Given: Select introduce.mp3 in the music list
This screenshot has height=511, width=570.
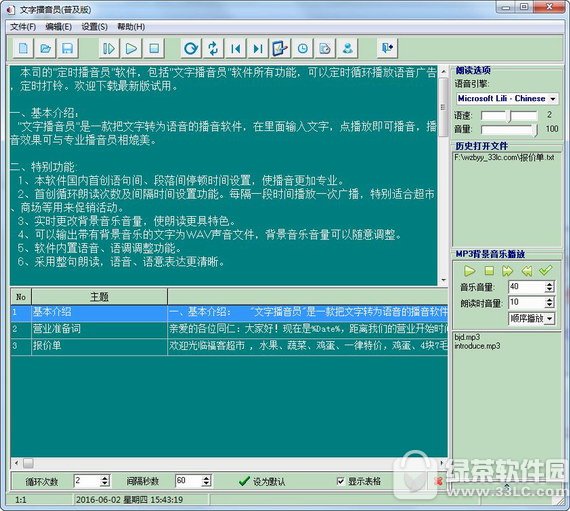Looking at the screenshot, I should (x=477, y=346).
